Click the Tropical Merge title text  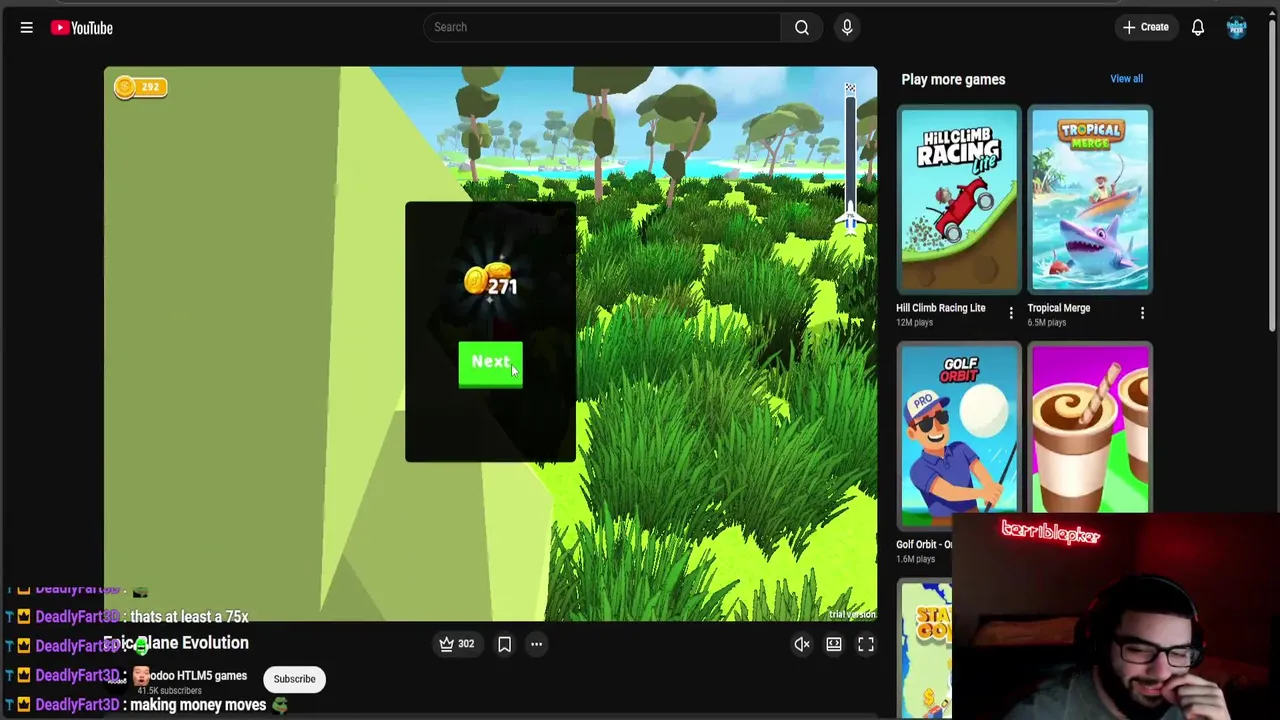pos(1058,308)
